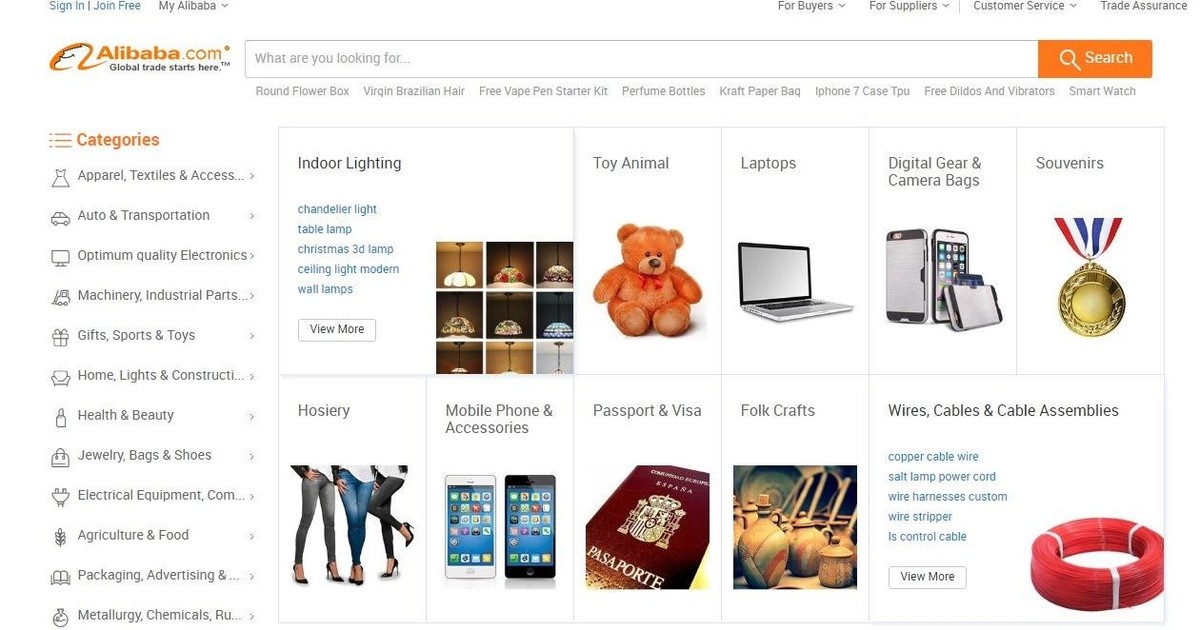Open the For Suppliers menu
This screenshot has width=1200, height=630.
[x=909, y=6]
